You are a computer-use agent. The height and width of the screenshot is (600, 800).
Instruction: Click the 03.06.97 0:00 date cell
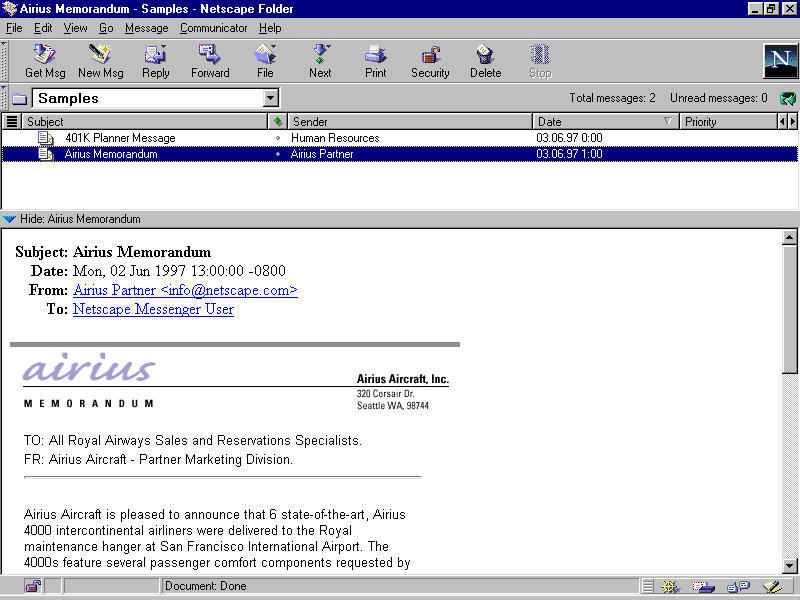tap(569, 138)
